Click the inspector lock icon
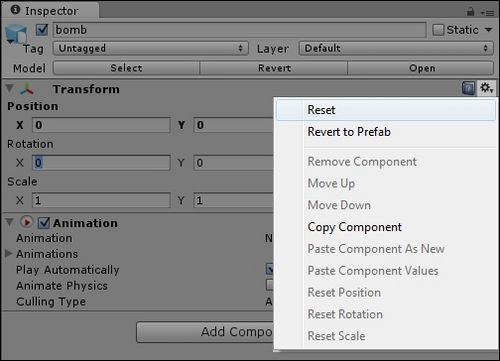The width and height of the screenshot is (500, 361). 470,12
